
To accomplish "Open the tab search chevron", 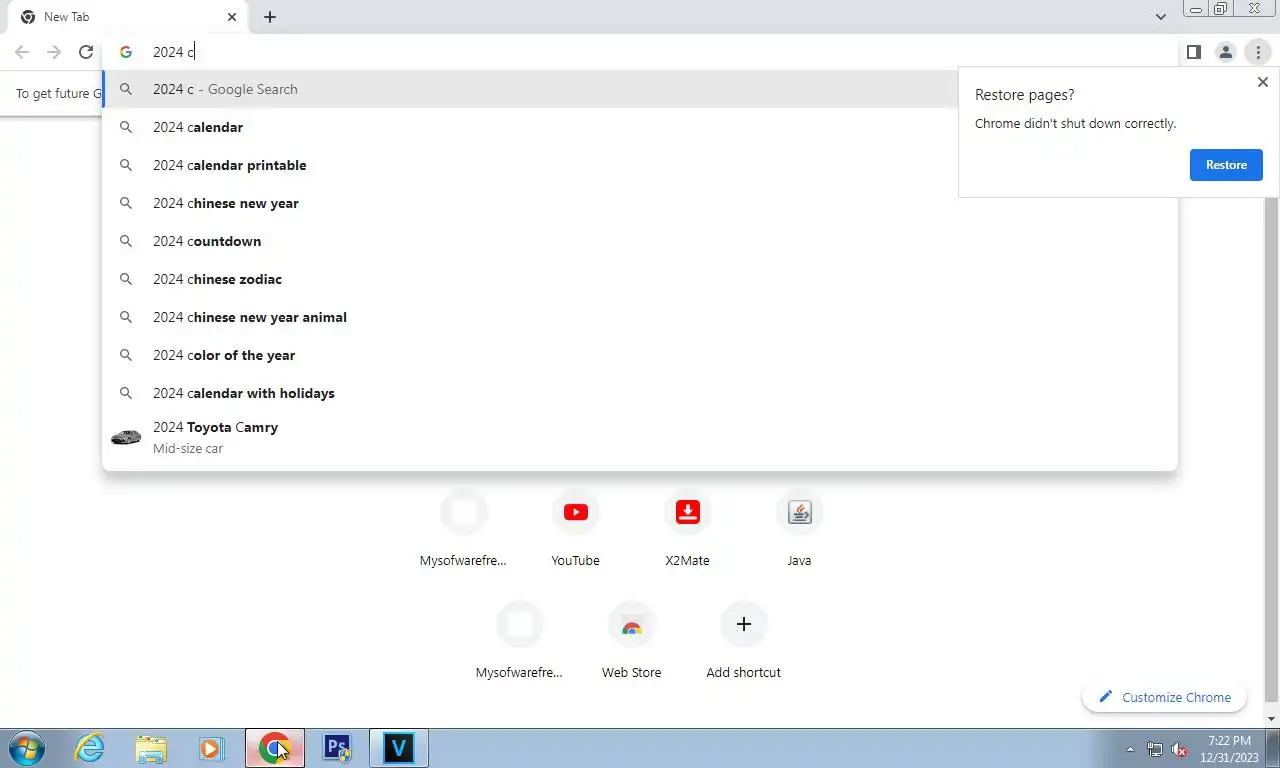I will [1160, 17].
